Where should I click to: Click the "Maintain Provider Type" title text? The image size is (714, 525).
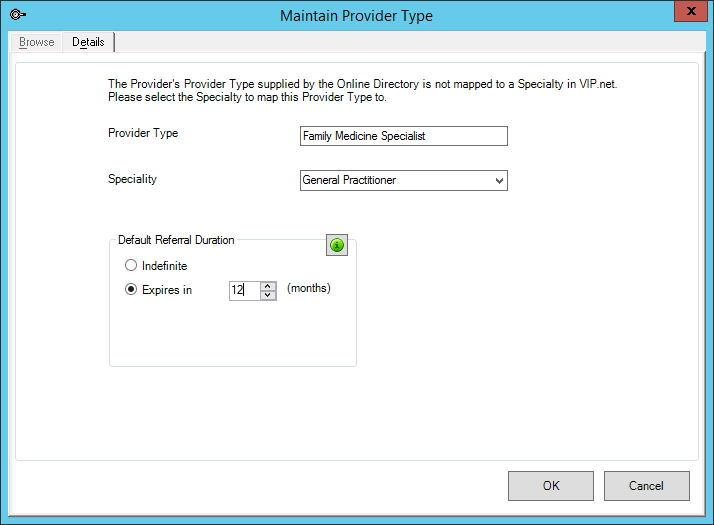[x=357, y=16]
